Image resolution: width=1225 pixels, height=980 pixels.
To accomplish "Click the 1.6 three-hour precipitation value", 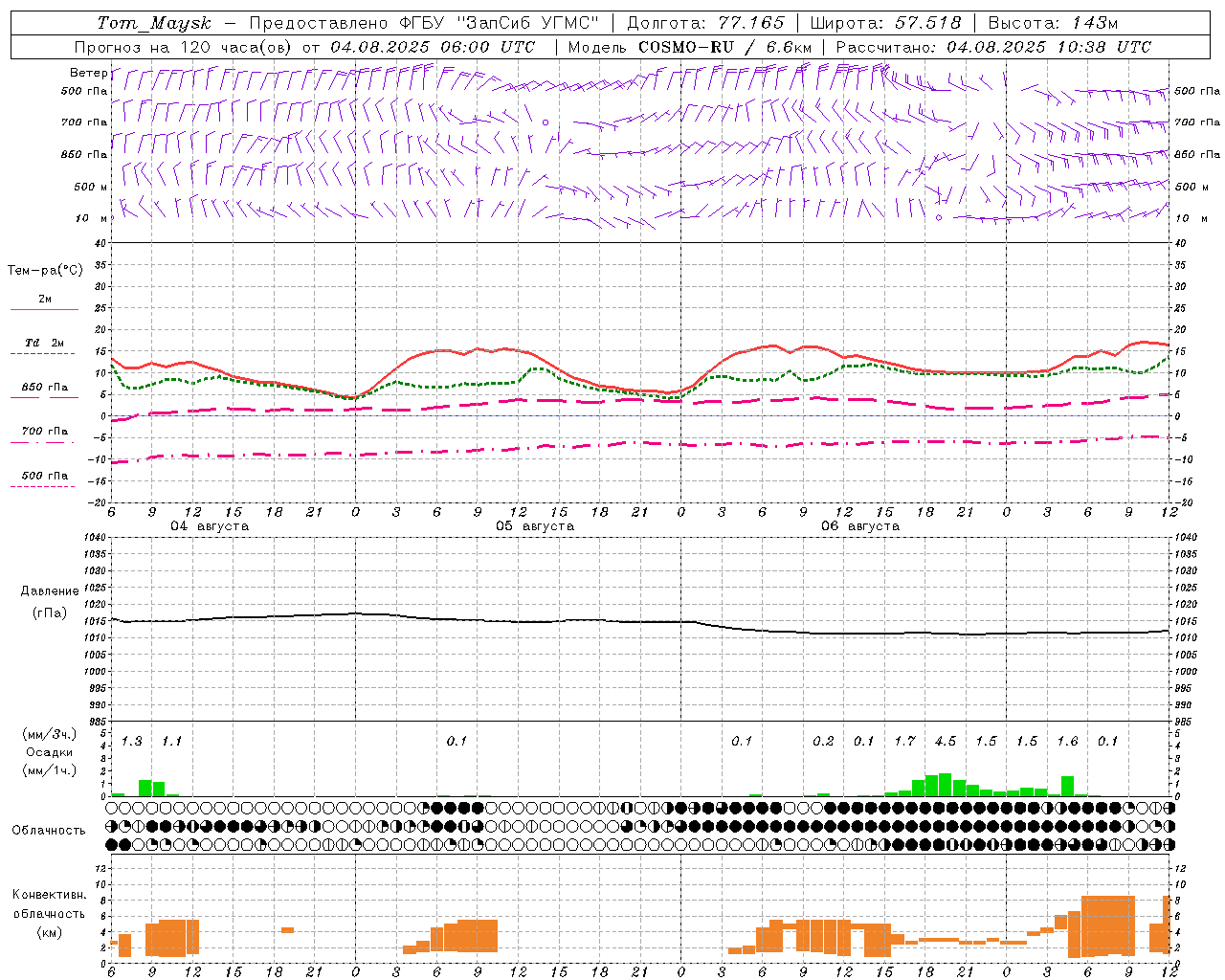I will tap(1067, 742).
